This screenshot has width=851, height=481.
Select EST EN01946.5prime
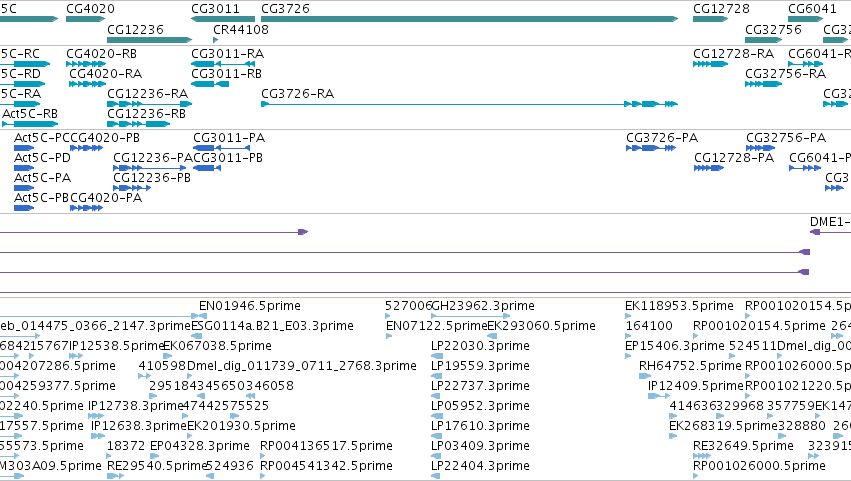pos(250,306)
